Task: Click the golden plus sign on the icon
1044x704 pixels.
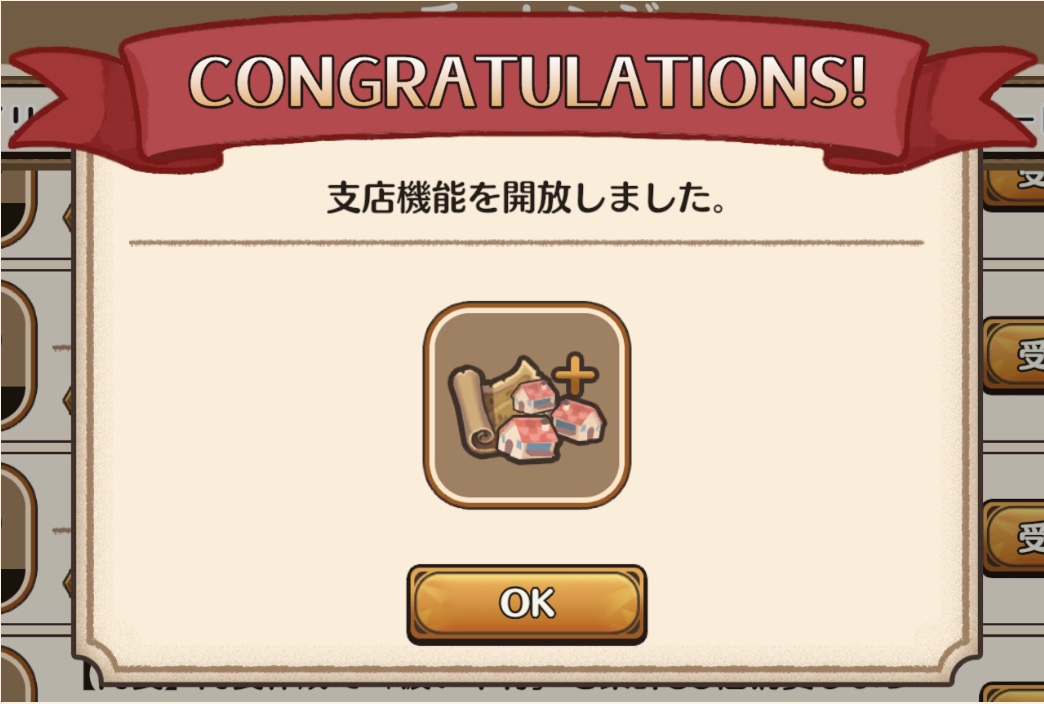Action: point(575,375)
